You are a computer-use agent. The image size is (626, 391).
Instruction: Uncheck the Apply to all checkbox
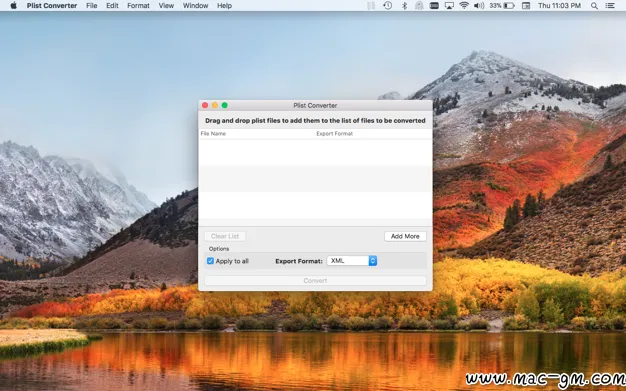pos(210,261)
